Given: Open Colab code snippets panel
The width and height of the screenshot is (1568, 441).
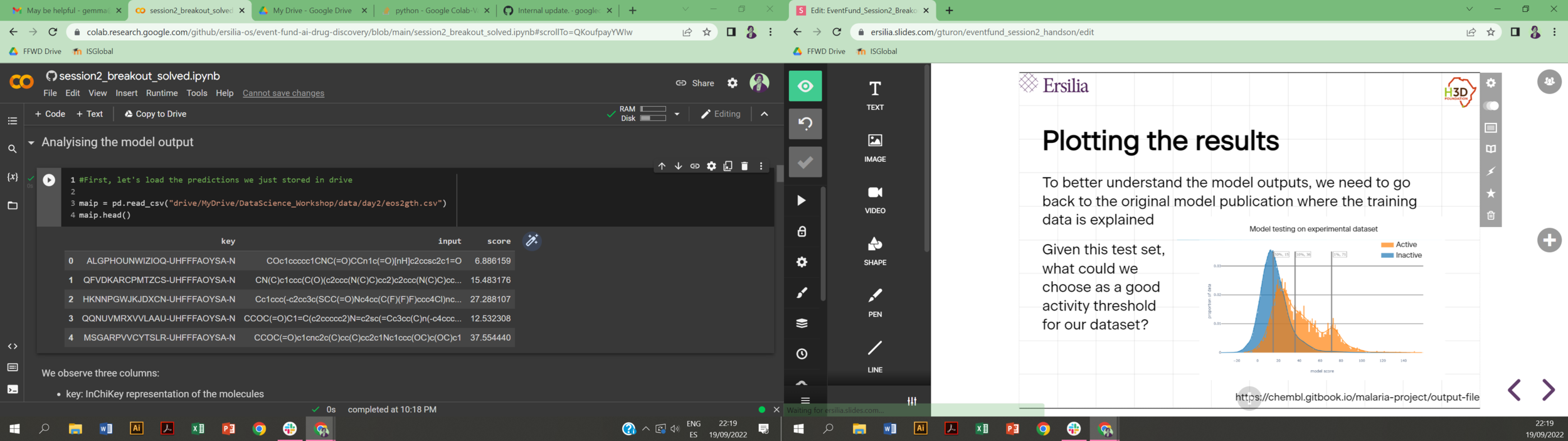Looking at the screenshot, I should click(x=13, y=346).
